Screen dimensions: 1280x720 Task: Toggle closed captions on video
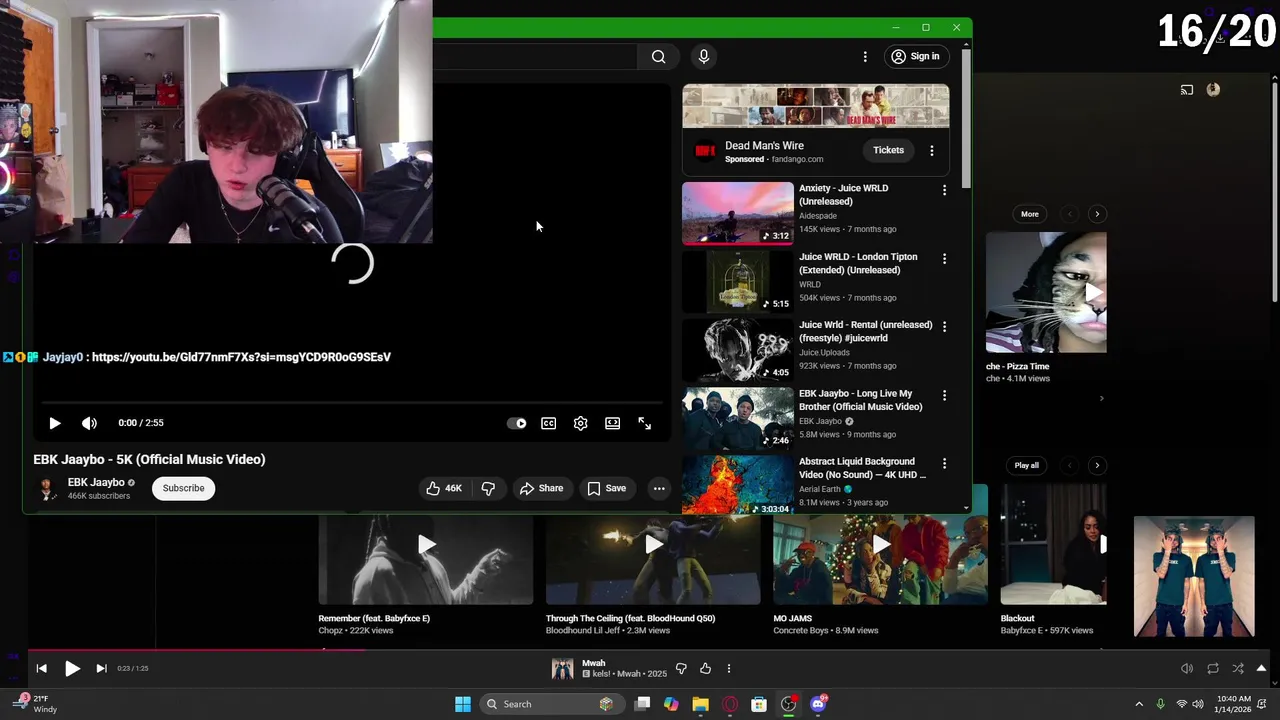pos(549,423)
